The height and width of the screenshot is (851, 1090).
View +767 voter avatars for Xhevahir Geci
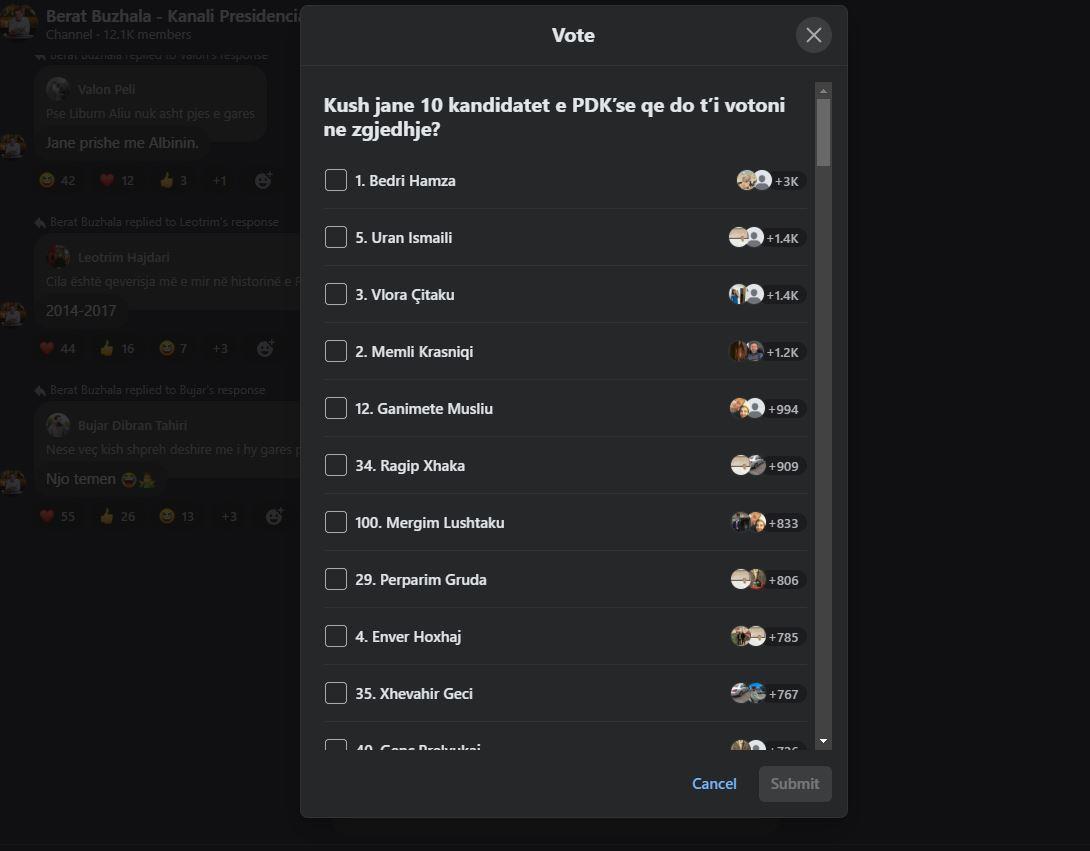[x=768, y=694]
